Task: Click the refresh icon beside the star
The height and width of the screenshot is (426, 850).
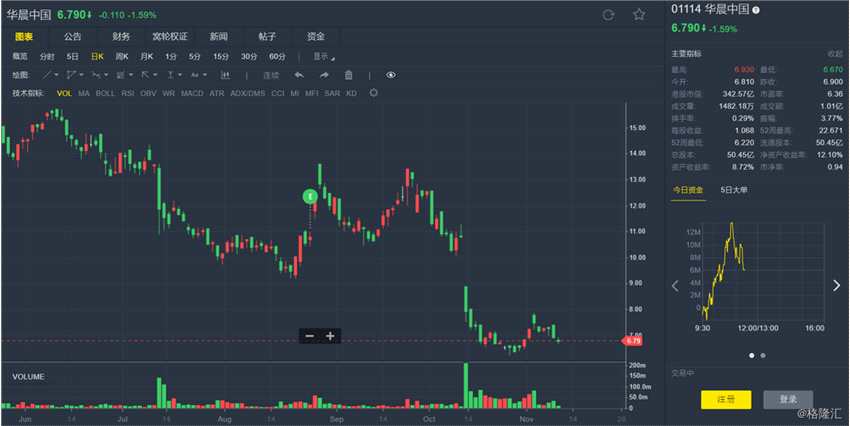Action: [x=608, y=15]
